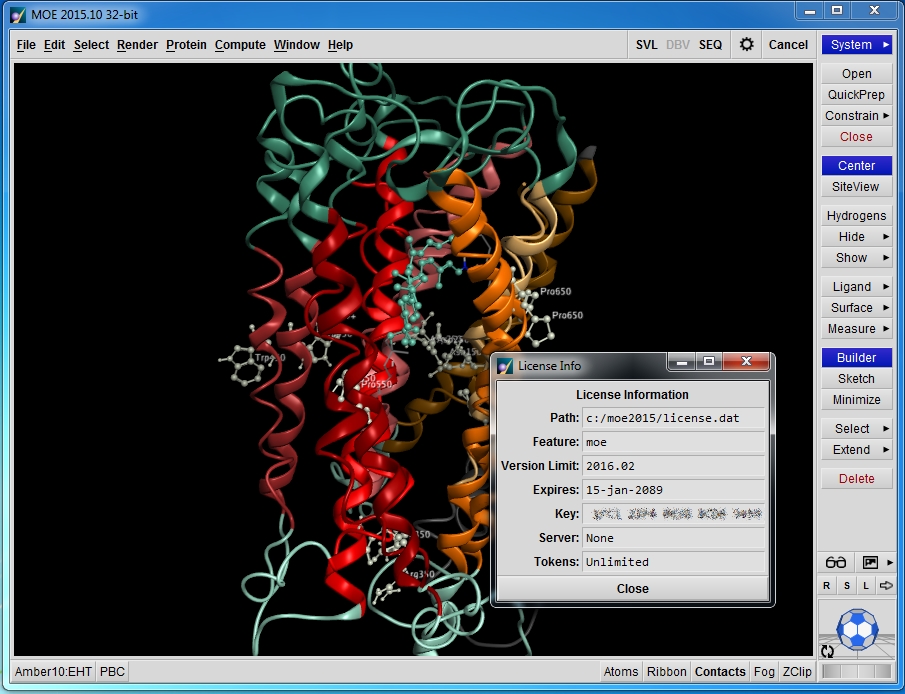The image size is (905, 694).
Task: Toggle the SEQ sequence editor
Action: point(710,44)
